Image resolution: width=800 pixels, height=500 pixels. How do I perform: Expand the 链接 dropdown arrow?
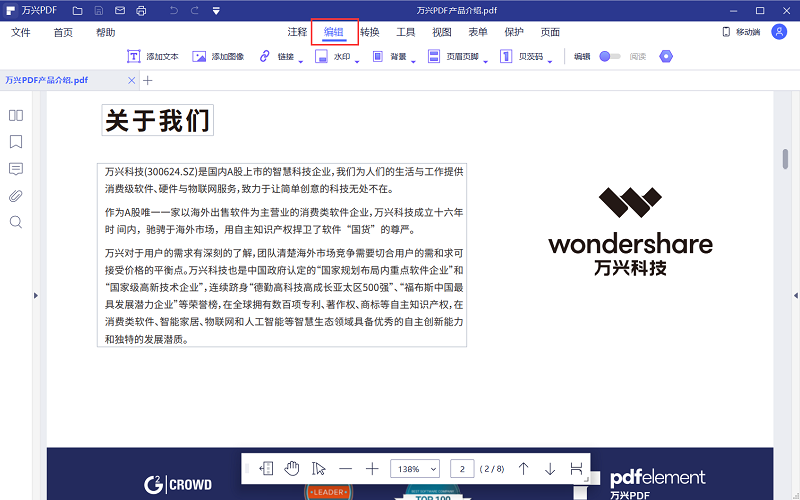[x=301, y=62]
